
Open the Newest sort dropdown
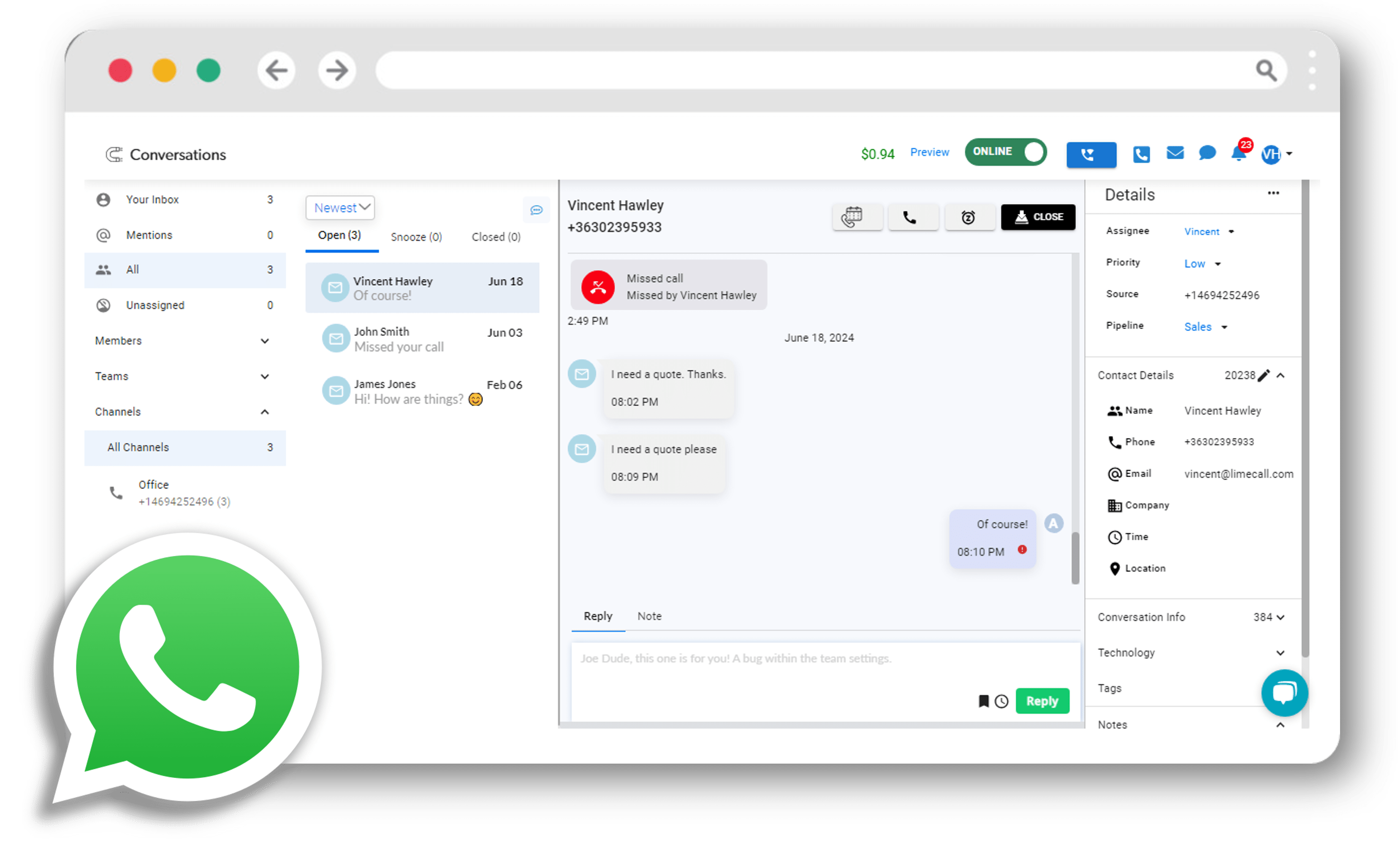pyautogui.click(x=340, y=208)
